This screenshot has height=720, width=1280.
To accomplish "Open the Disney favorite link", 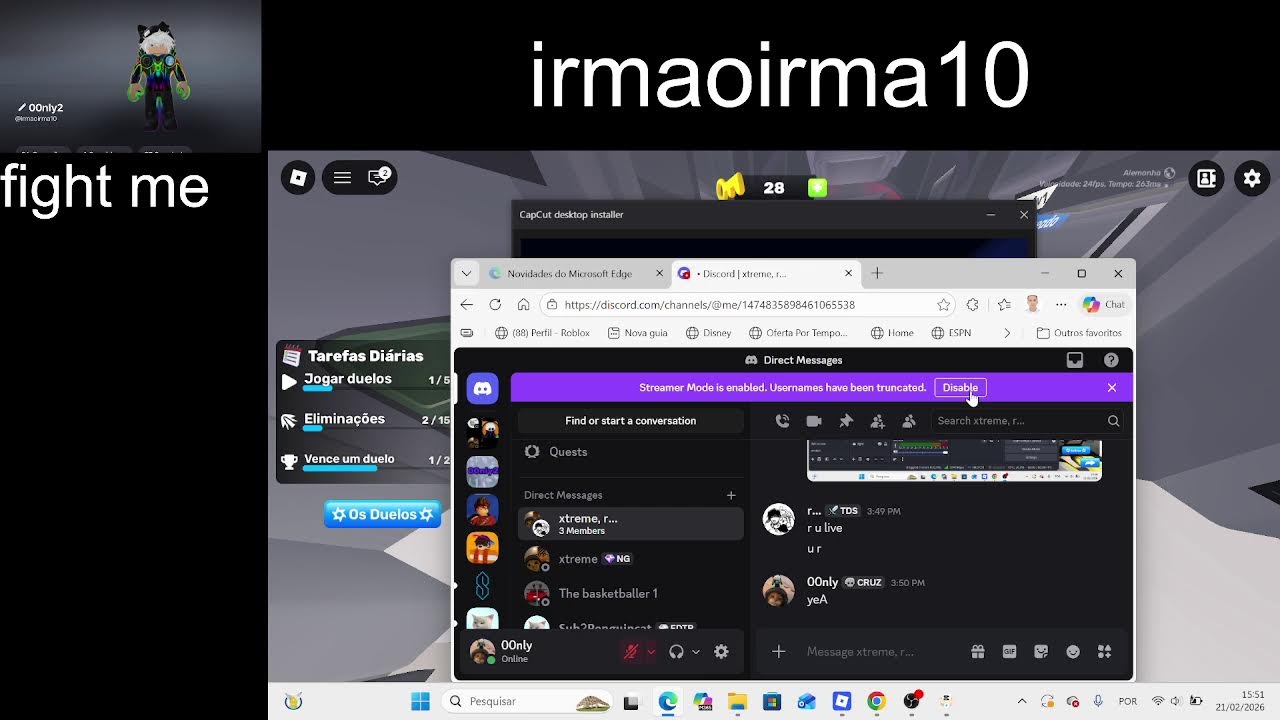I will 711,333.
